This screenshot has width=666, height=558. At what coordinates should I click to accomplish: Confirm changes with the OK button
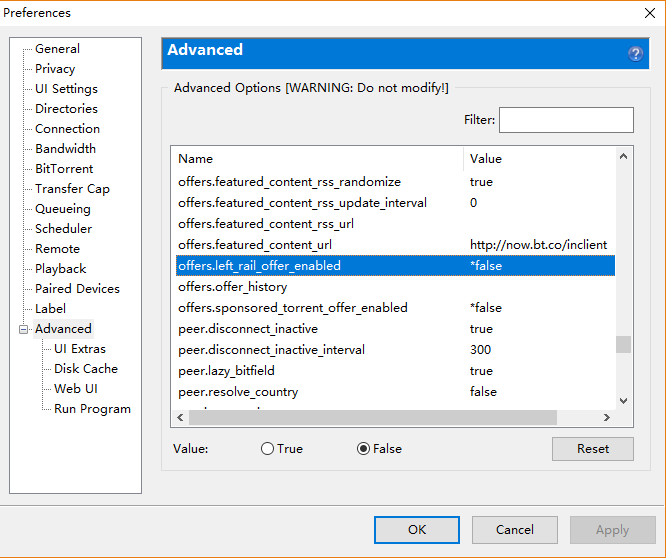417,530
